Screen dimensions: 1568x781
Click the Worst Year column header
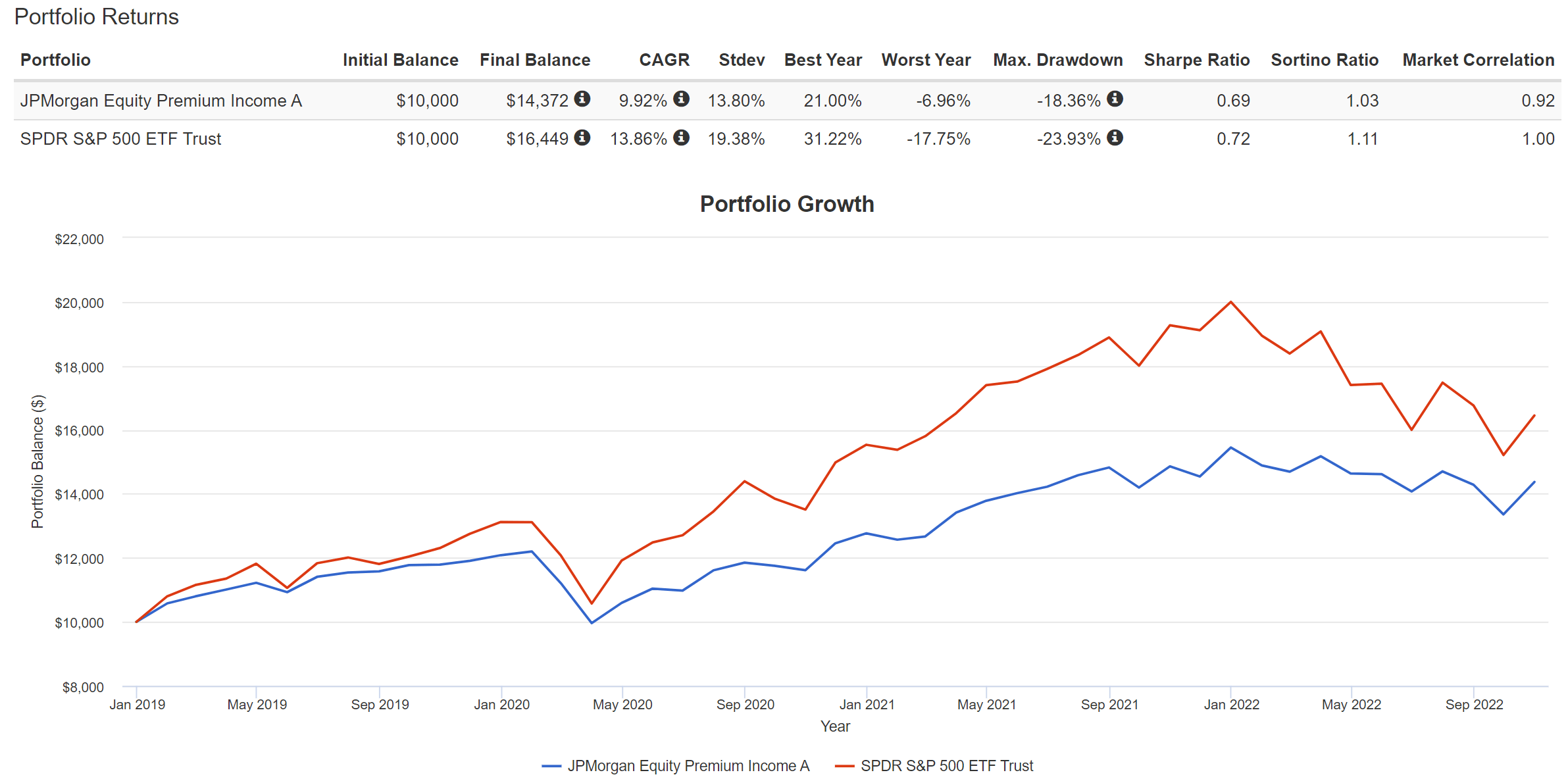(926, 60)
